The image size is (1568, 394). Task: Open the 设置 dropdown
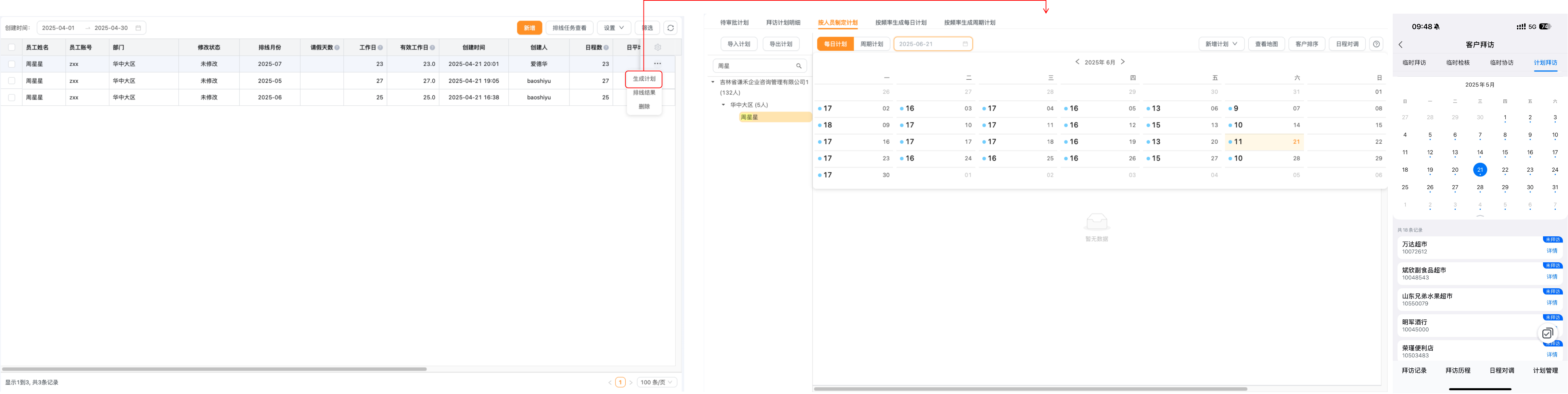(x=614, y=28)
